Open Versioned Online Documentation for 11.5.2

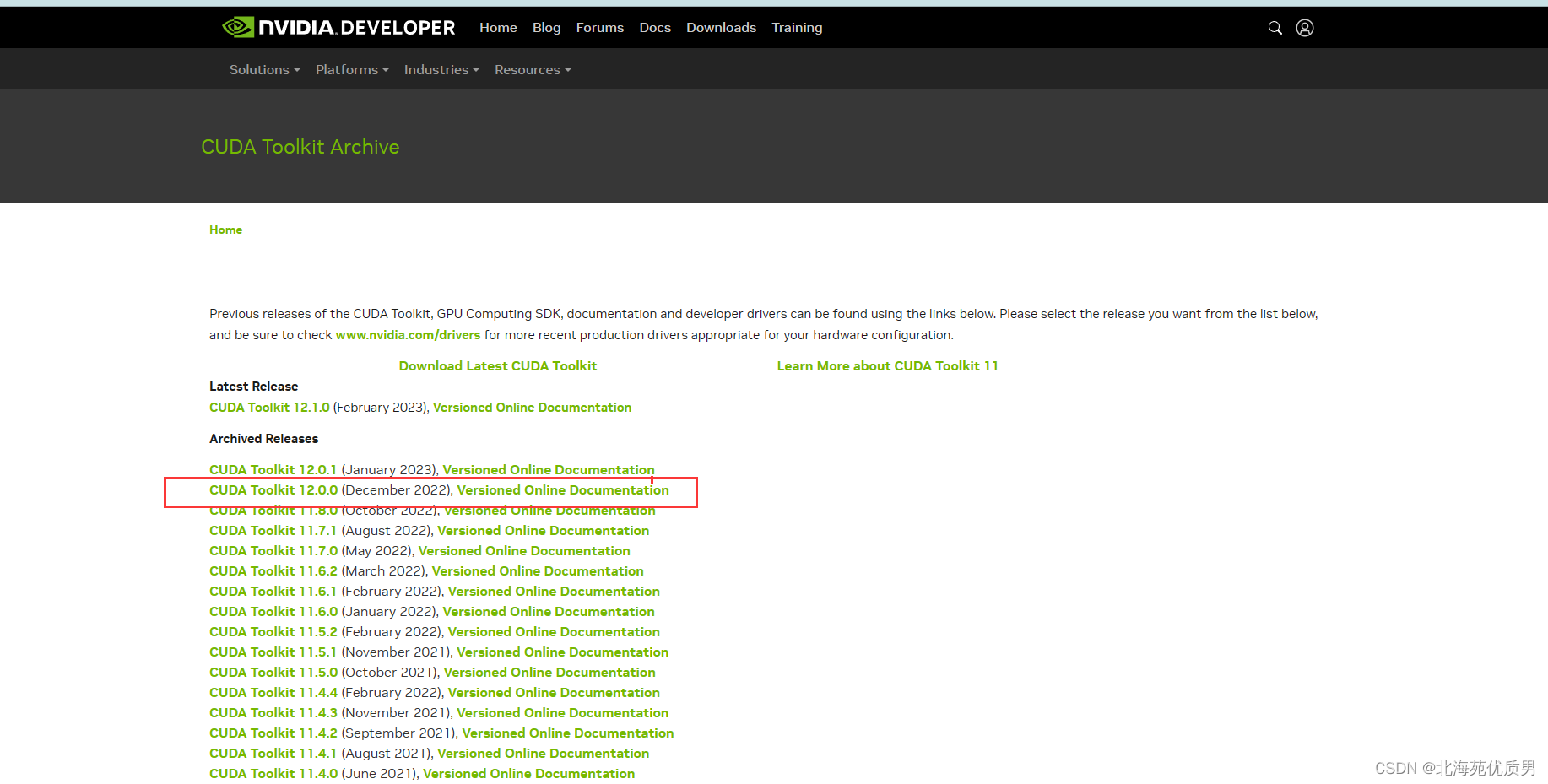tap(554, 632)
